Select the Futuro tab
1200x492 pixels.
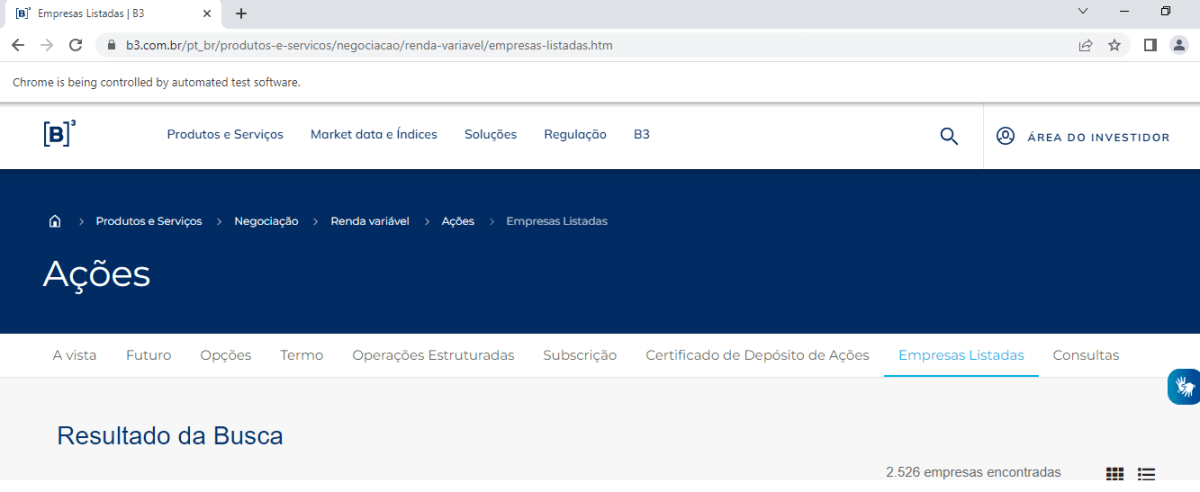(149, 355)
